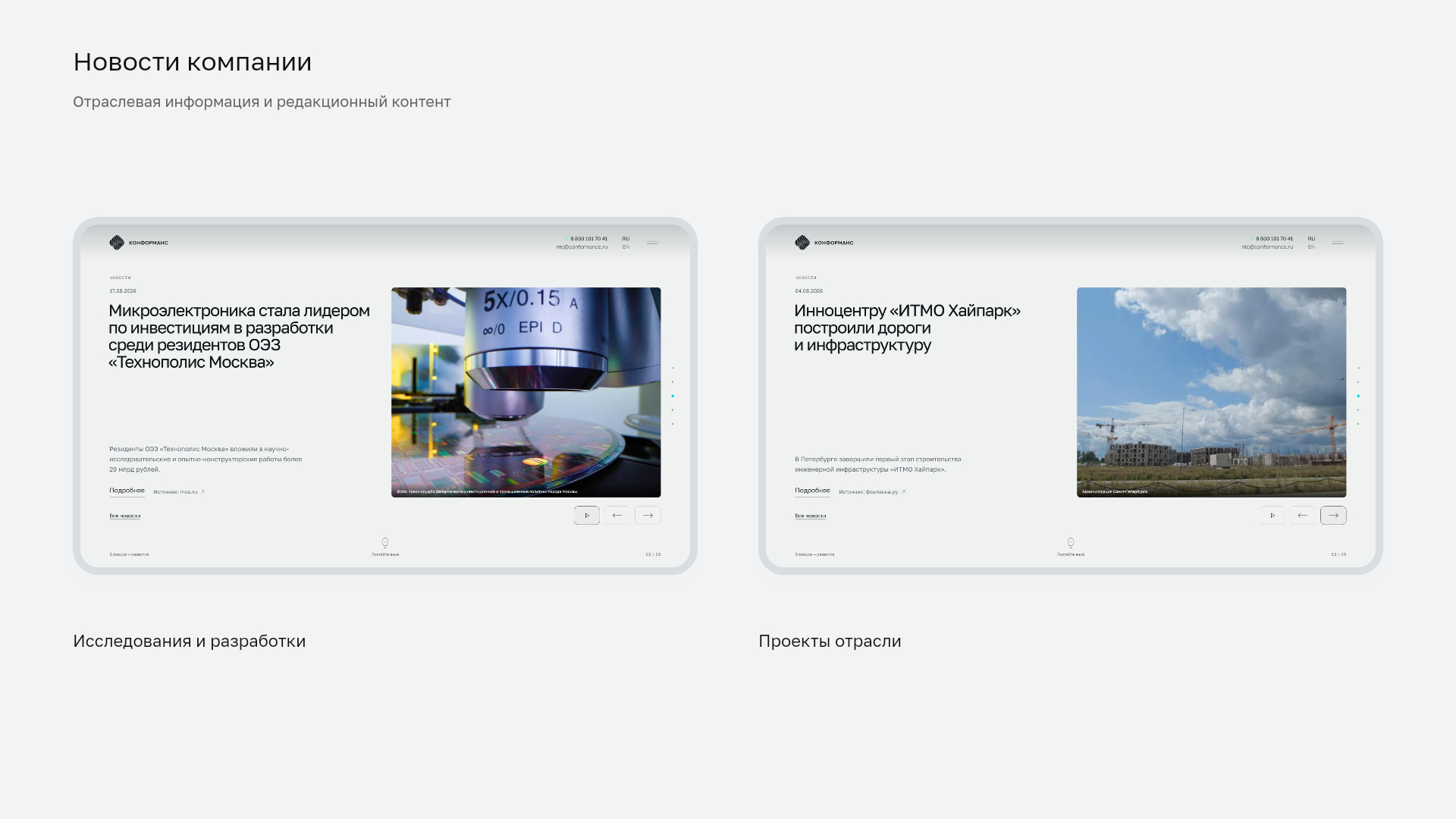
Task: Click the Конформанс logo in right mockup
Action: point(824,243)
